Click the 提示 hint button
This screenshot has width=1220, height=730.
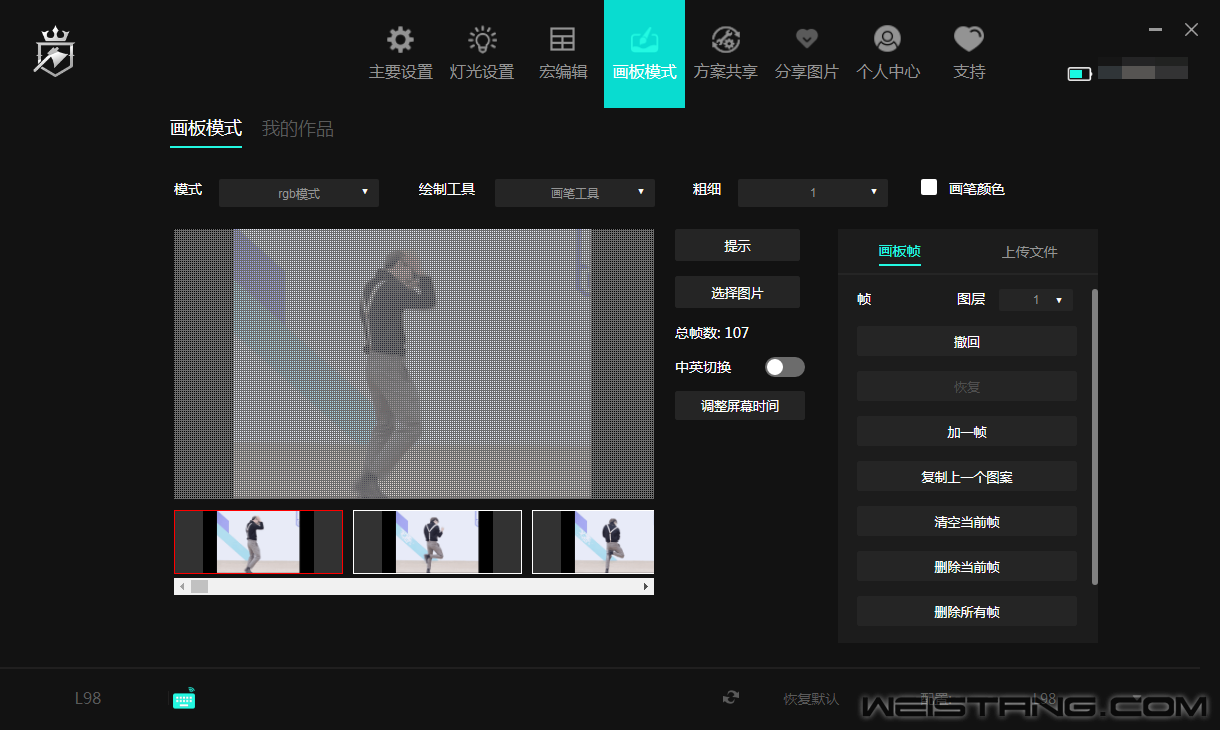pyautogui.click(x=737, y=246)
